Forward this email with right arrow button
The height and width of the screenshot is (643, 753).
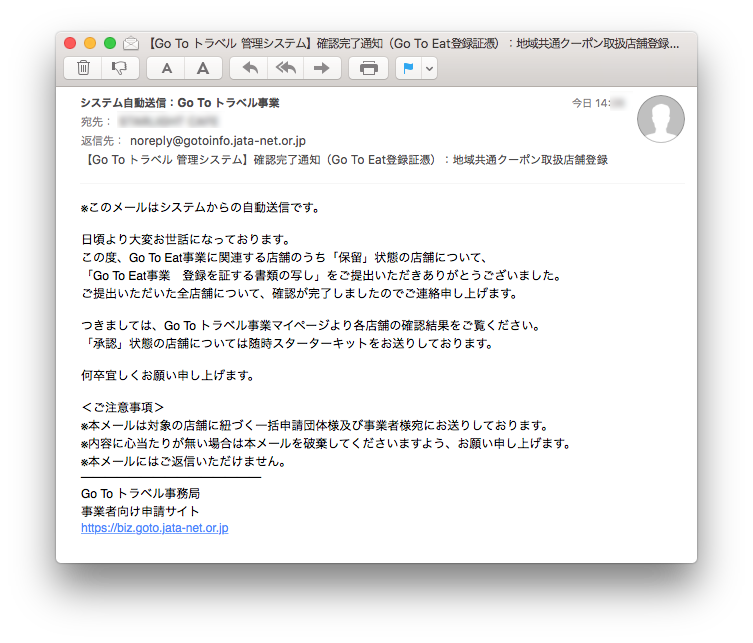pos(321,68)
